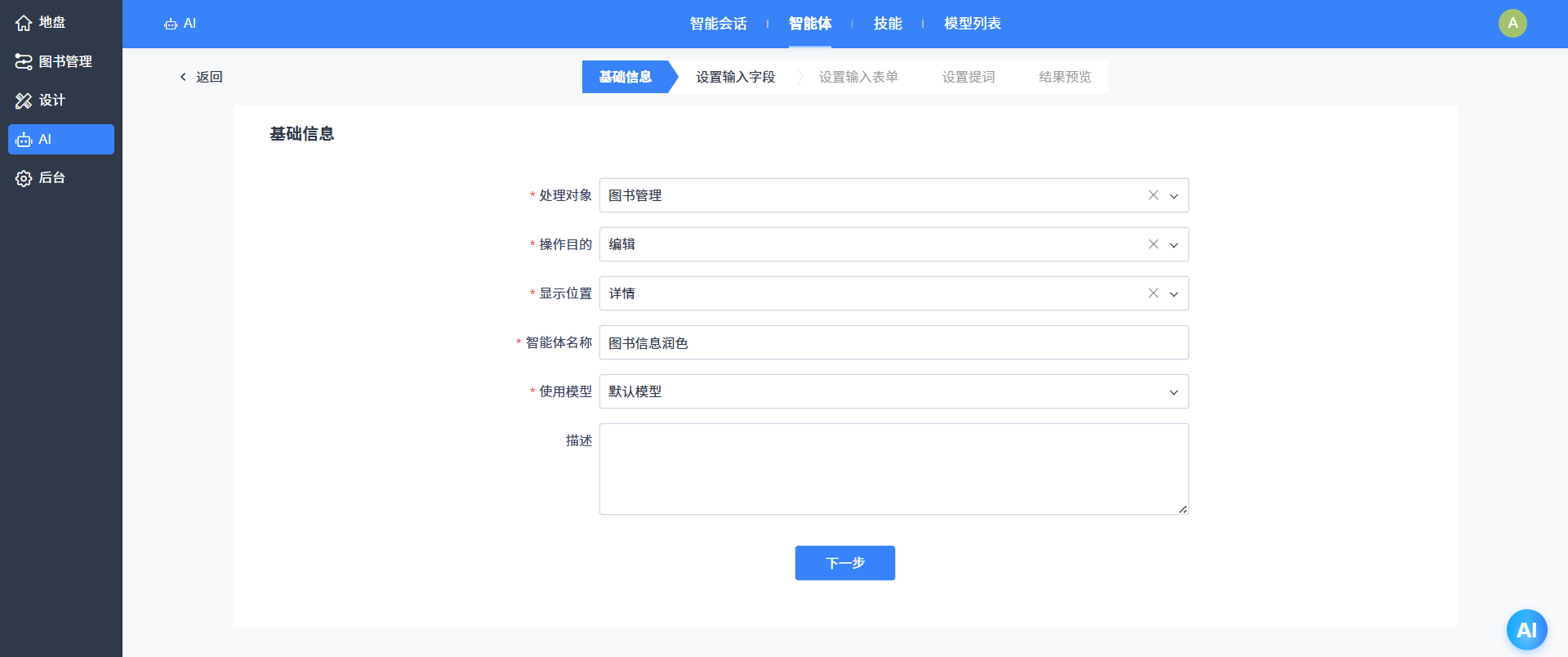Image resolution: width=1568 pixels, height=657 pixels.
Task: Click the 设计 design tools icon
Action: 24,101
